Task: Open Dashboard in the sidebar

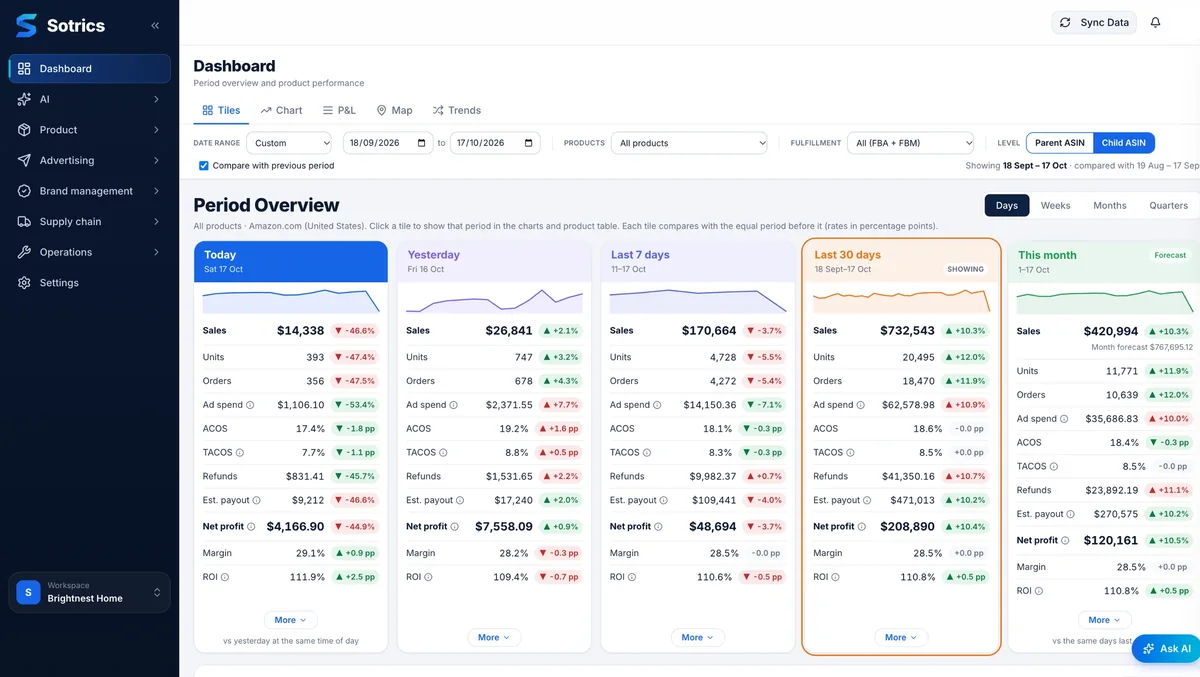Action: pos(90,68)
